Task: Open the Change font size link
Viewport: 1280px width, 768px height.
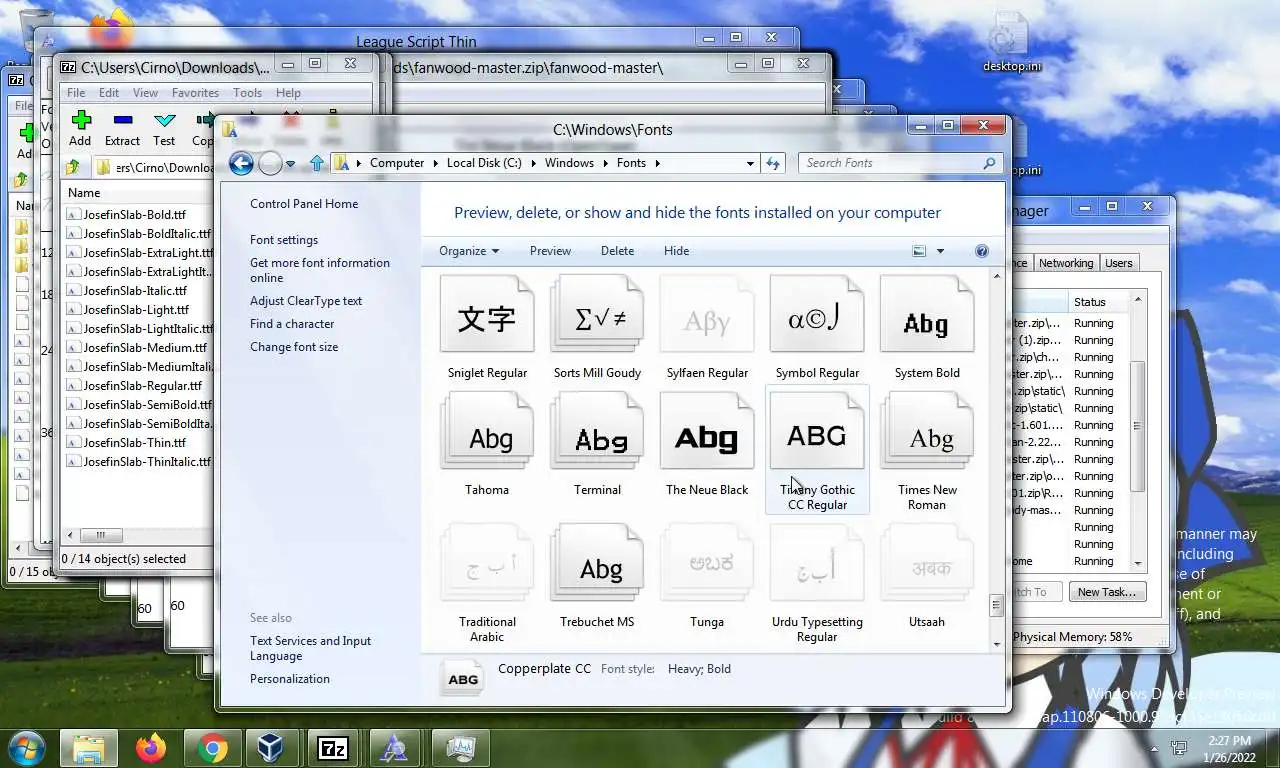Action: pos(294,347)
